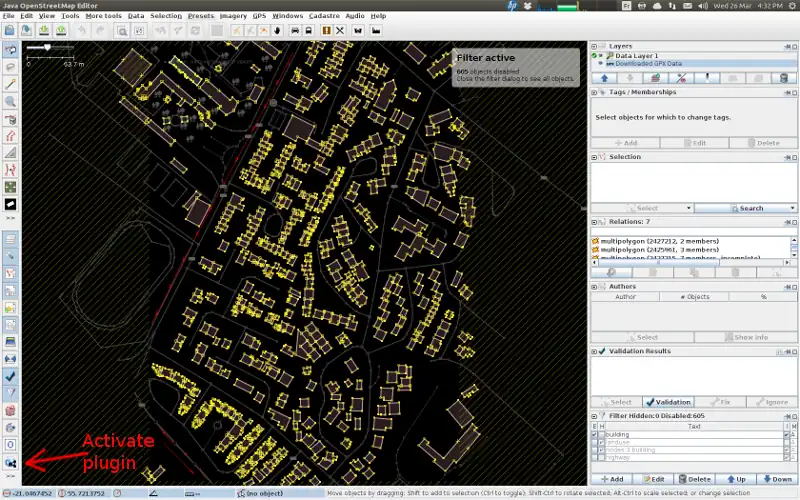
Task: Open the Search button dropdown arrow
Action: 792,208
